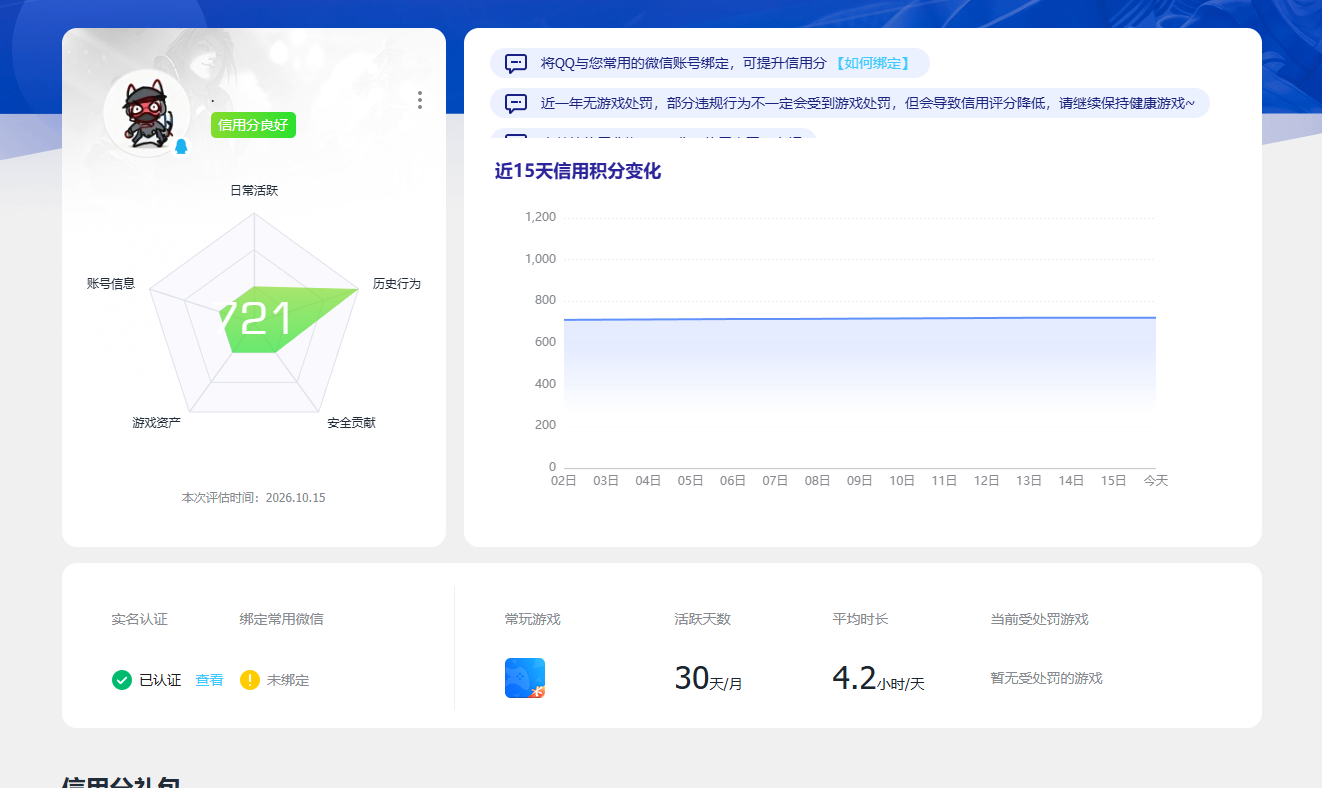Click the green 已认证 check icon
1322x788 pixels.
(122, 680)
